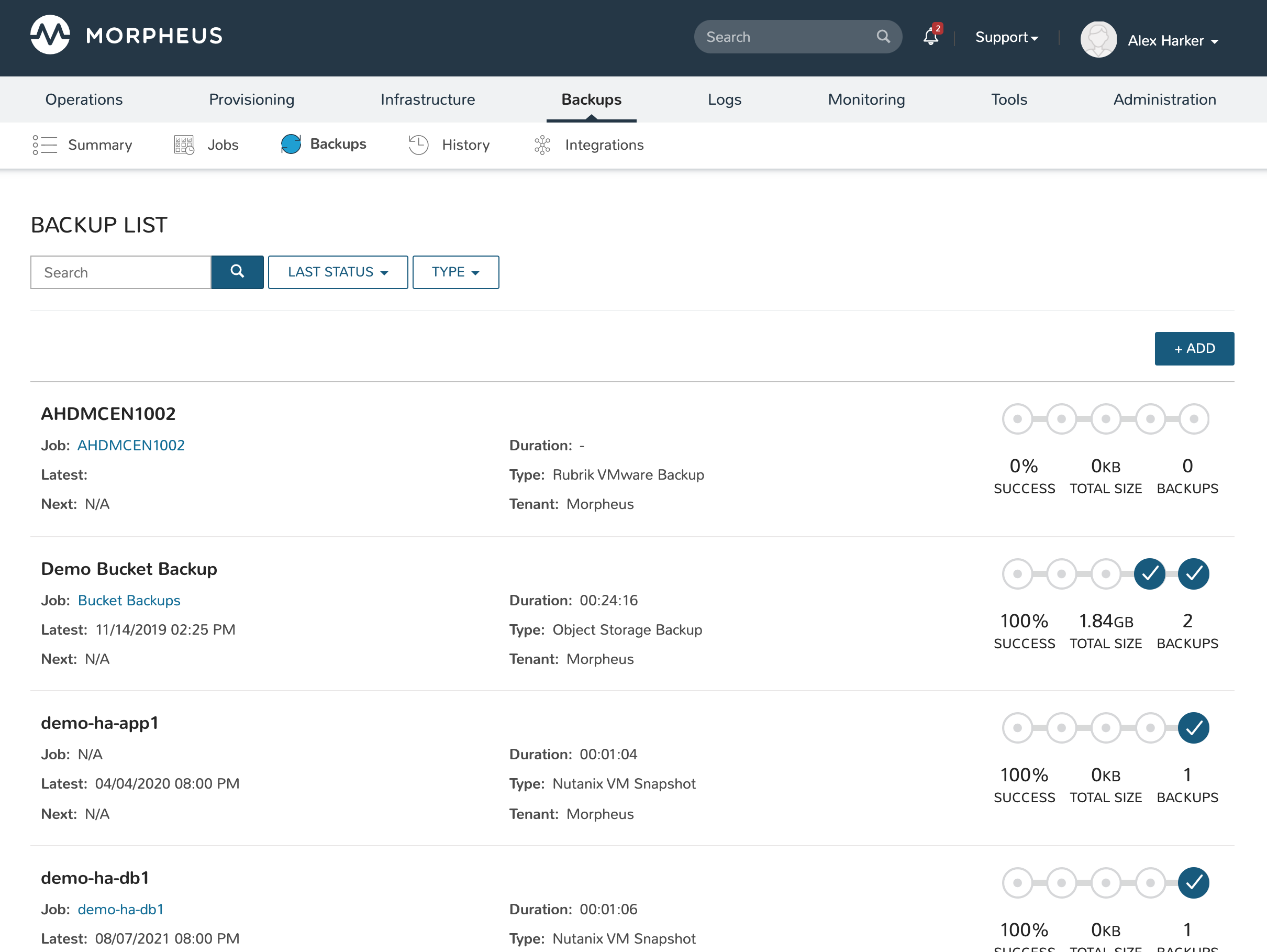Expand the LAST STATUS filter dropdown

[337, 272]
